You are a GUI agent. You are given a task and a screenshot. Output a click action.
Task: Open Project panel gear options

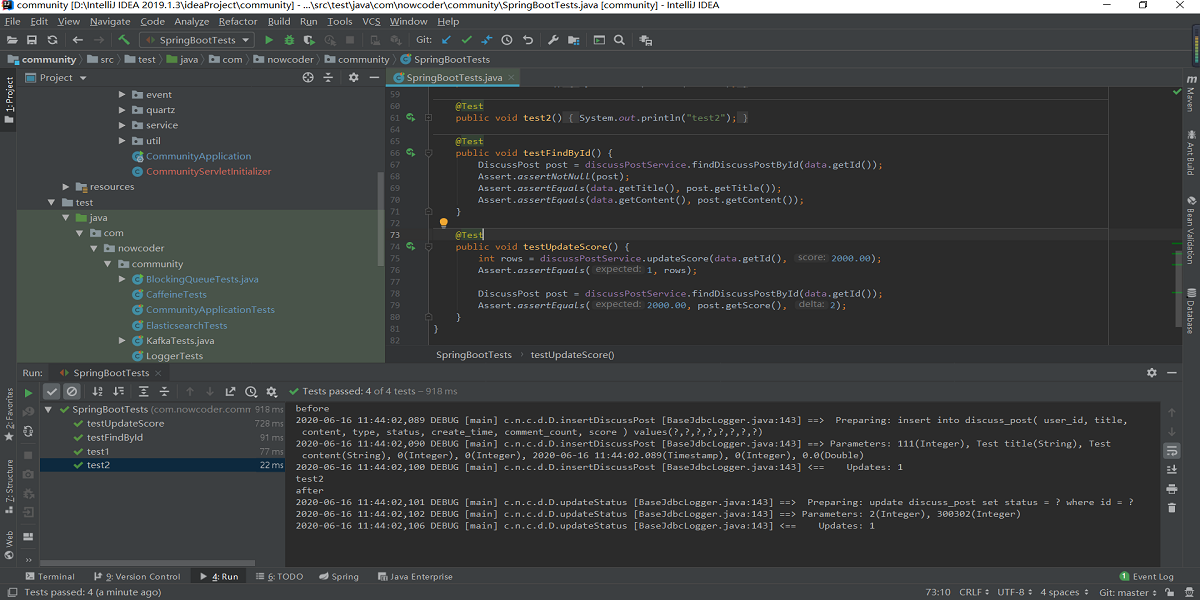point(353,77)
